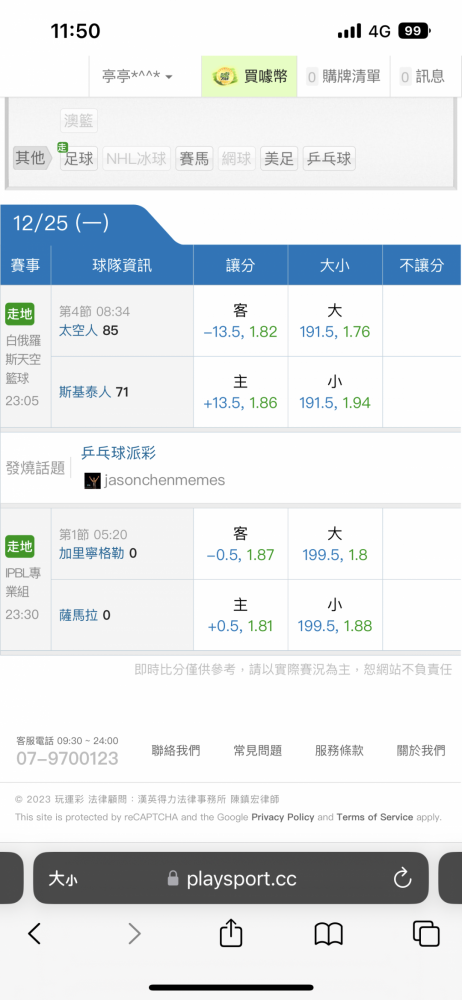The width and height of the screenshot is (462, 1000).
Task: Click the 太空人 team name link
Action: (x=78, y=330)
